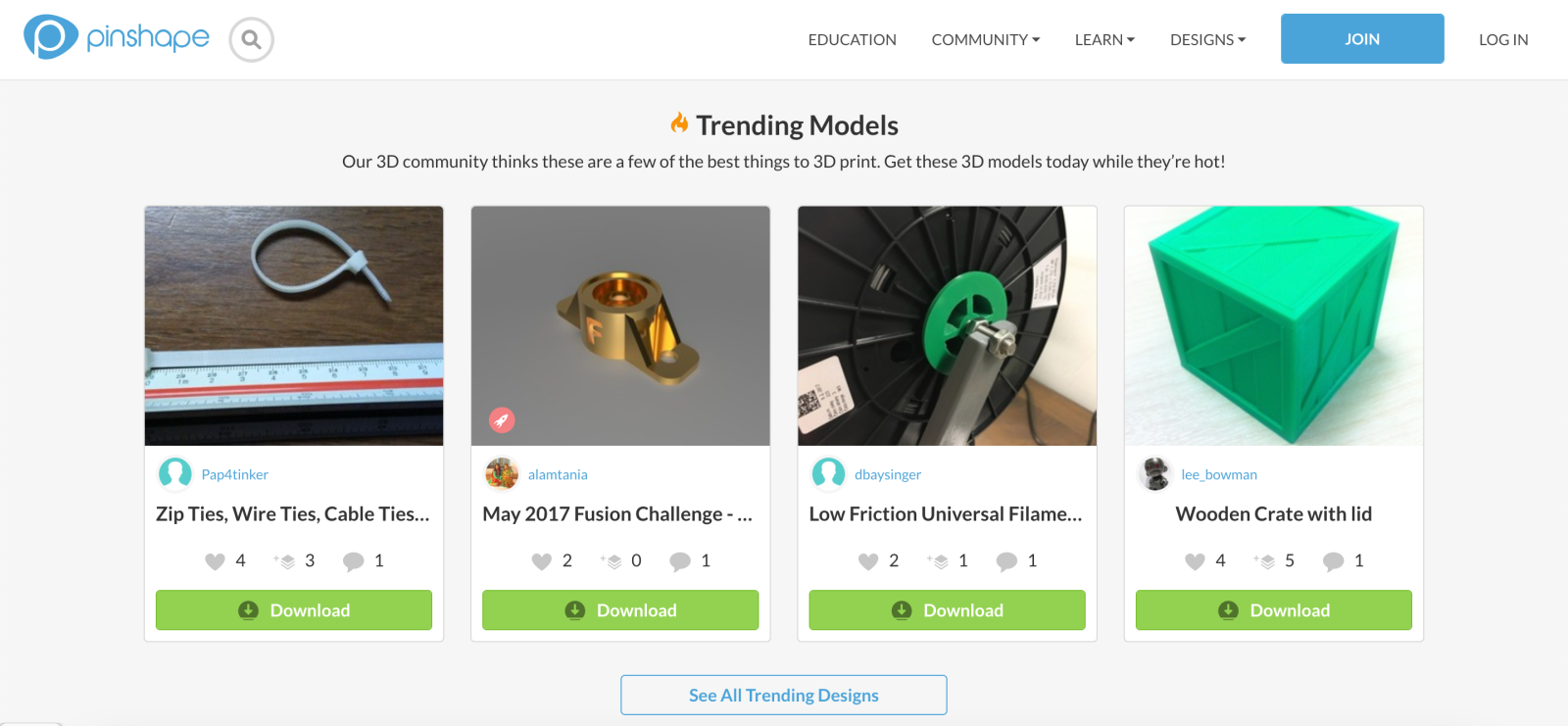Open comments on Low Friction Universal Filament model
Image resolution: width=1568 pixels, height=726 pixels.
[x=1006, y=561]
